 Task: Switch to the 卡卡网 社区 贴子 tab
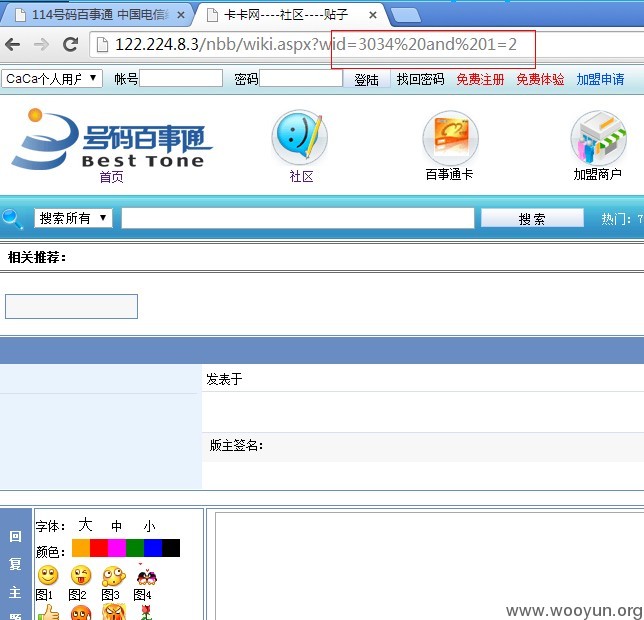coord(290,15)
